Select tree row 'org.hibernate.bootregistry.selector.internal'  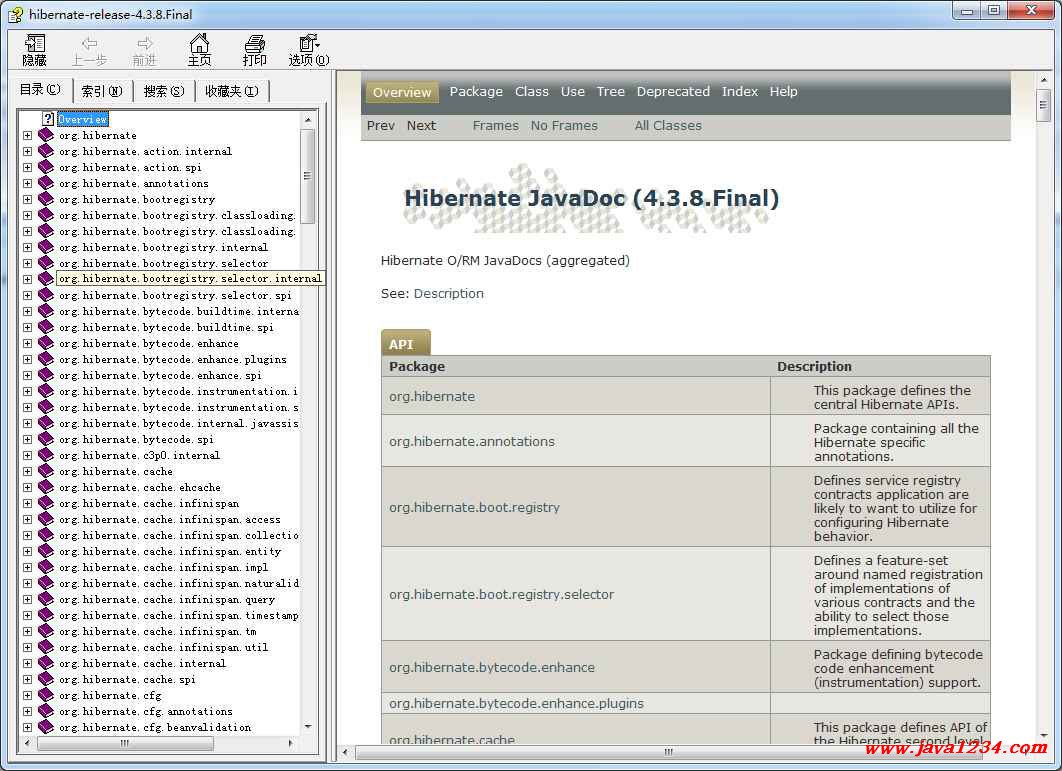coord(190,278)
